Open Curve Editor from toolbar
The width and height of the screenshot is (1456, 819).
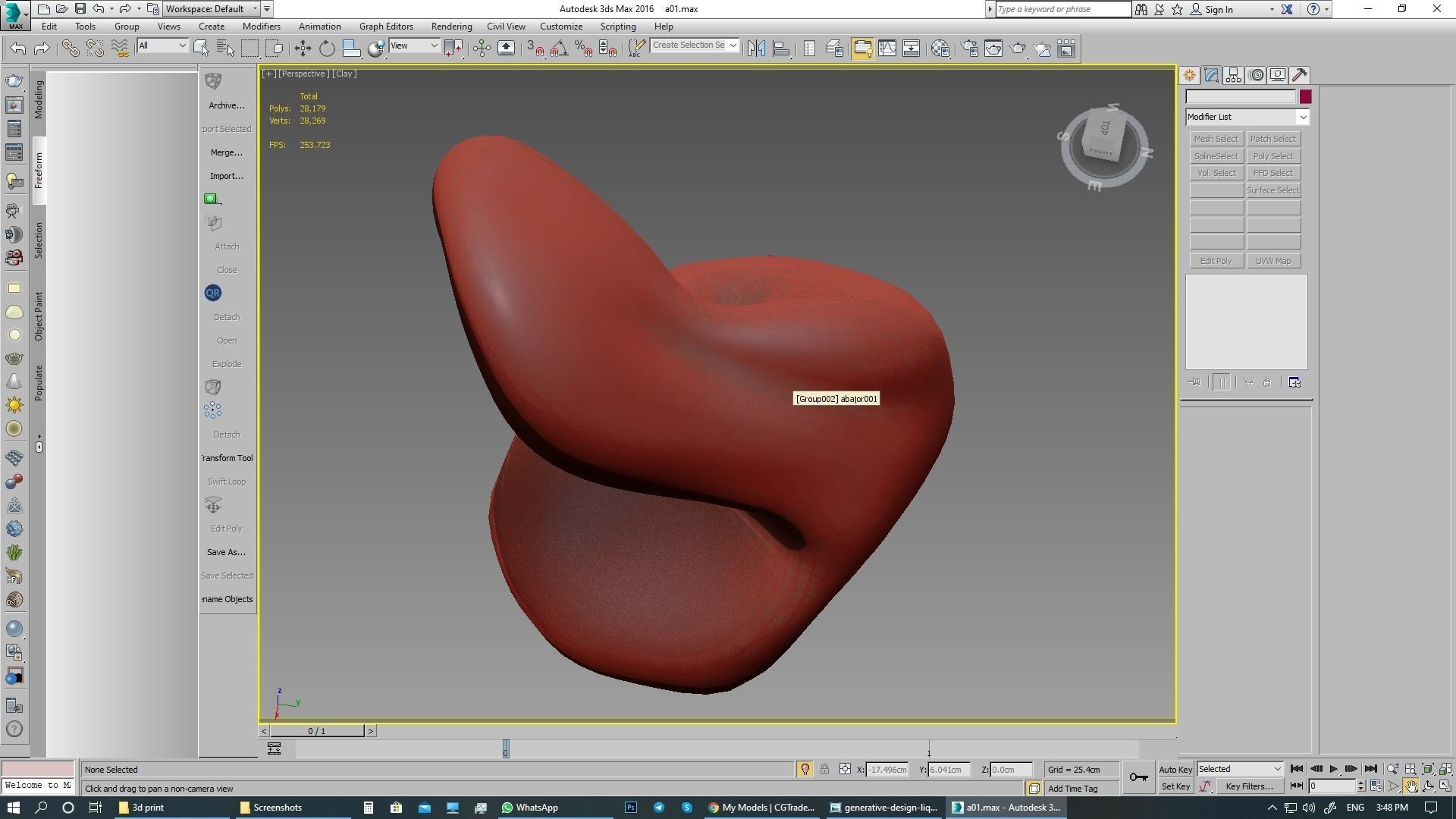886,49
